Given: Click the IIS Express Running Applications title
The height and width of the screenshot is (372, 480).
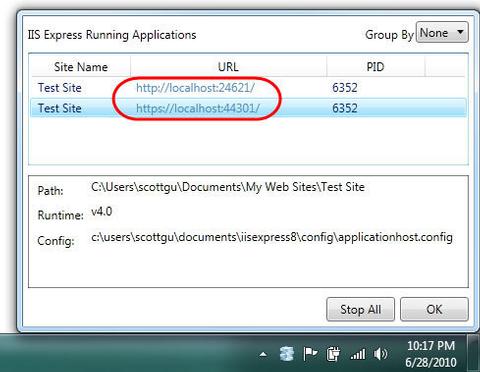Looking at the screenshot, I should [112, 35].
